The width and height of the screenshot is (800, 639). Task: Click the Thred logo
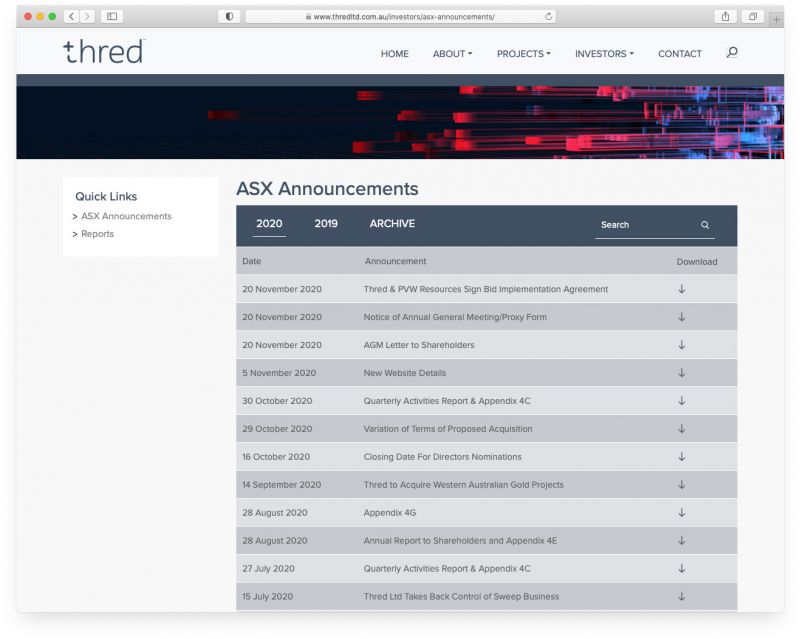(103, 52)
